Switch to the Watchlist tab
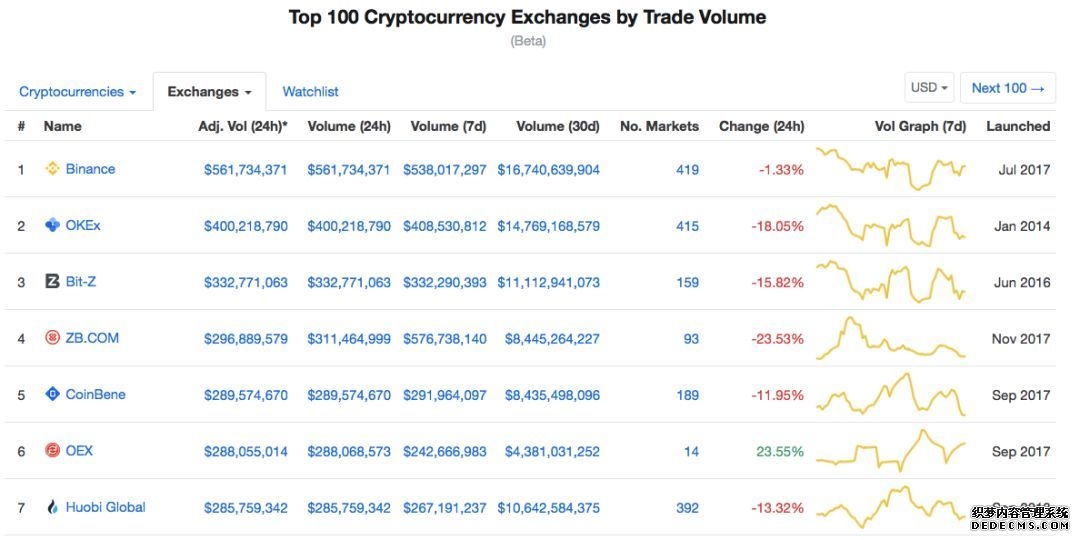The height and width of the screenshot is (540, 1080). pos(311,92)
